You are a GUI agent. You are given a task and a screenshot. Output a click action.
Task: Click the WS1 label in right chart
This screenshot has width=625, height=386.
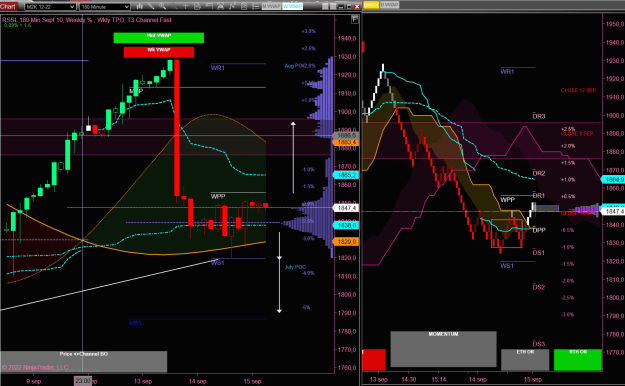point(507,266)
